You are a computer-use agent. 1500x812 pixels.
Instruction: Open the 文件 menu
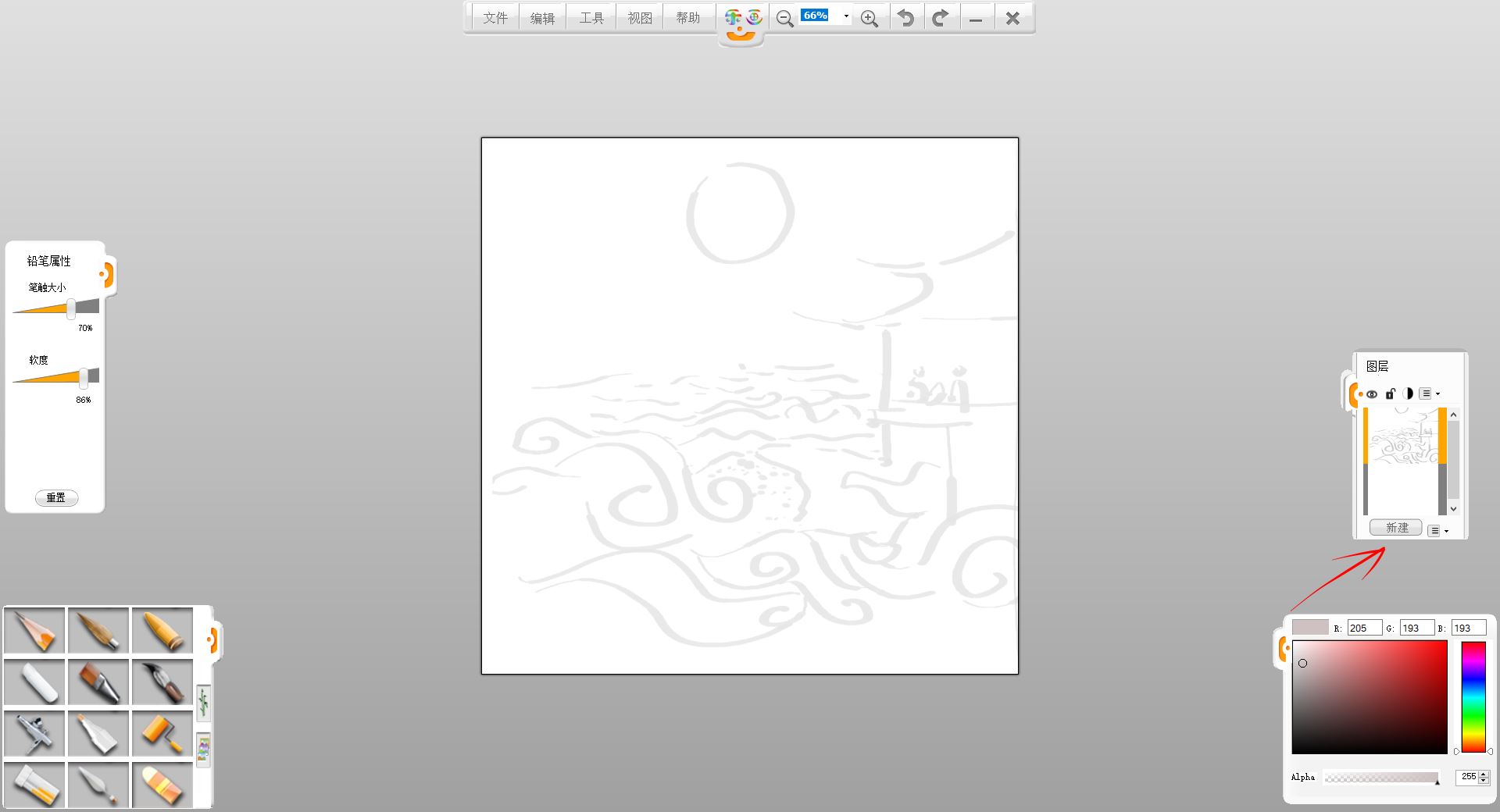point(495,18)
